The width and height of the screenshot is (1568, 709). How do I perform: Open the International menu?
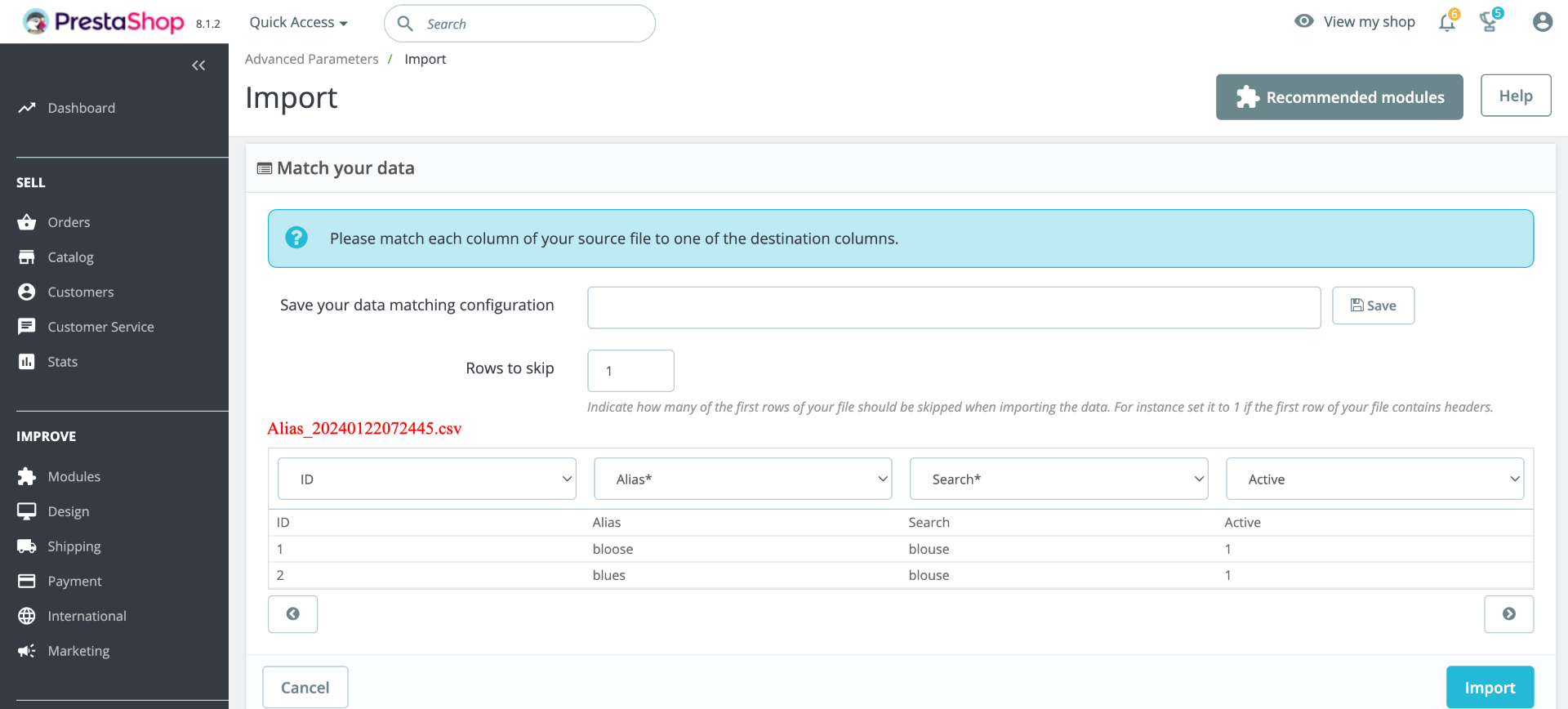87,616
